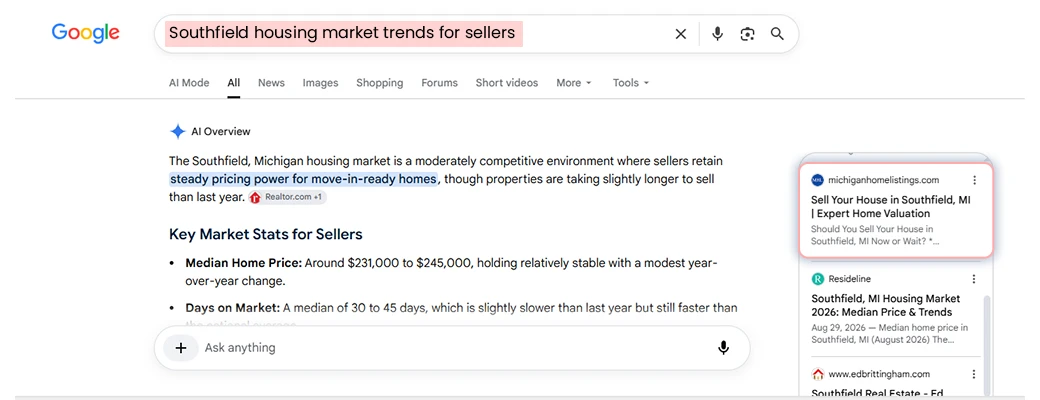Click the Ask anything input field
The height and width of the screenshot is (400, 1040).
pos(452,348)
